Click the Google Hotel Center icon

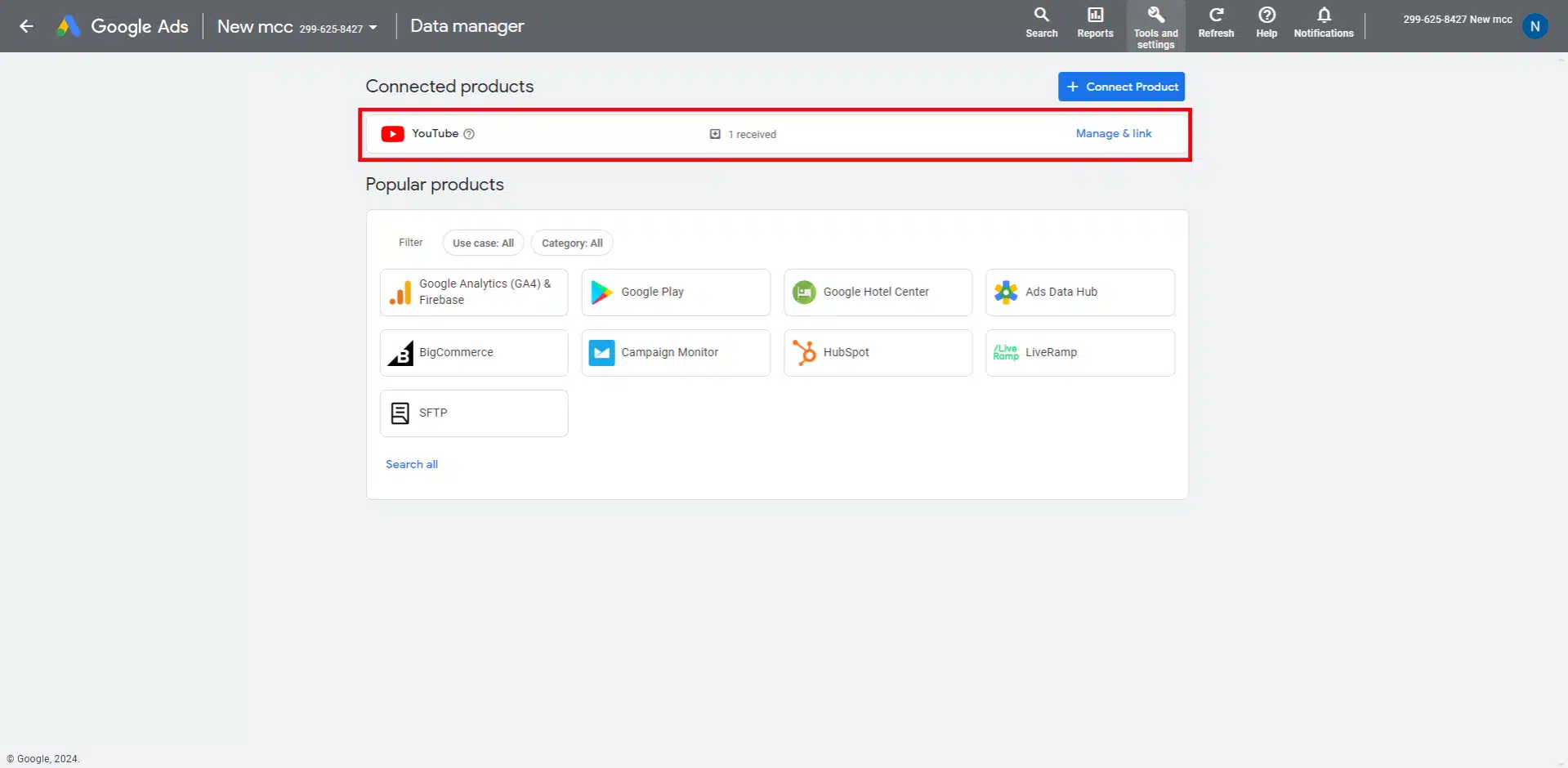coord(804,292)
